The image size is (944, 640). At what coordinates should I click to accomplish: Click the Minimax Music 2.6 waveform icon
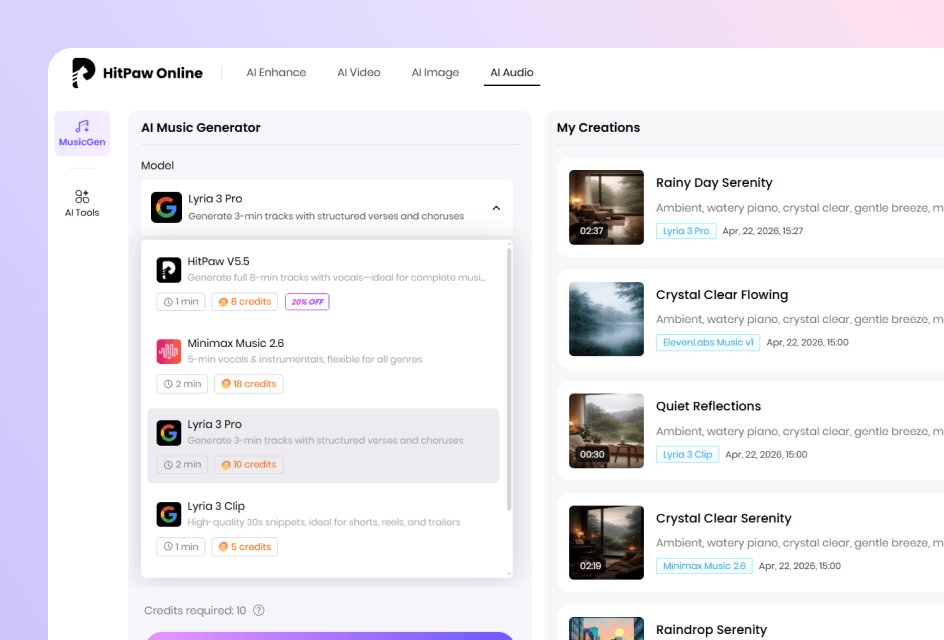click(169, 352)
